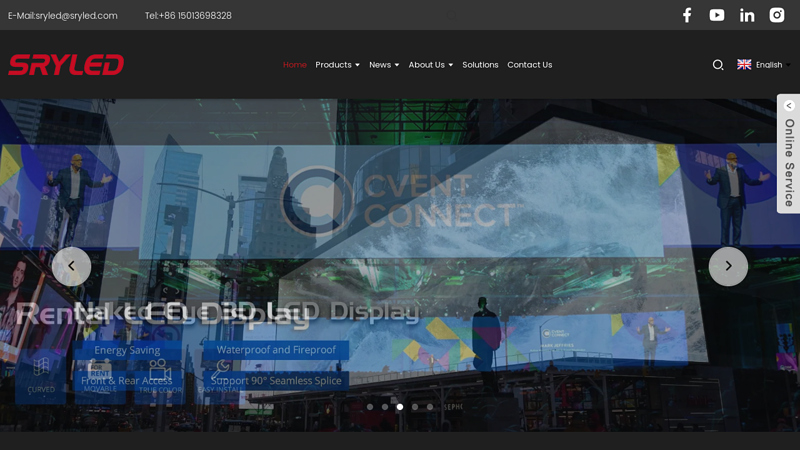Click the Waterproof and Fireproof label
Screen dimensions: 800x450
click(x=276, y=350)
